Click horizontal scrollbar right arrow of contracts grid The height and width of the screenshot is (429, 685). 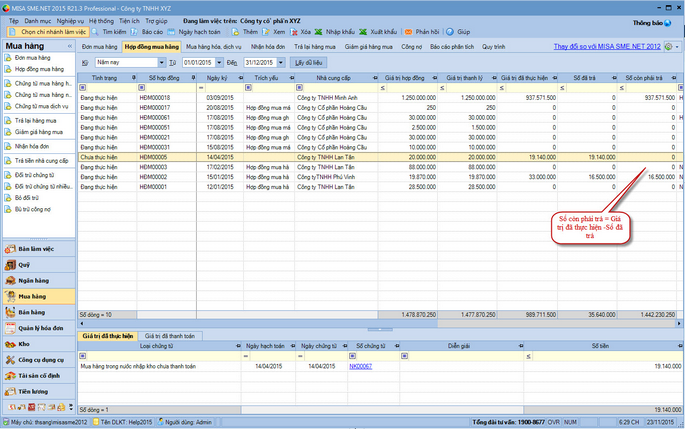679,323
